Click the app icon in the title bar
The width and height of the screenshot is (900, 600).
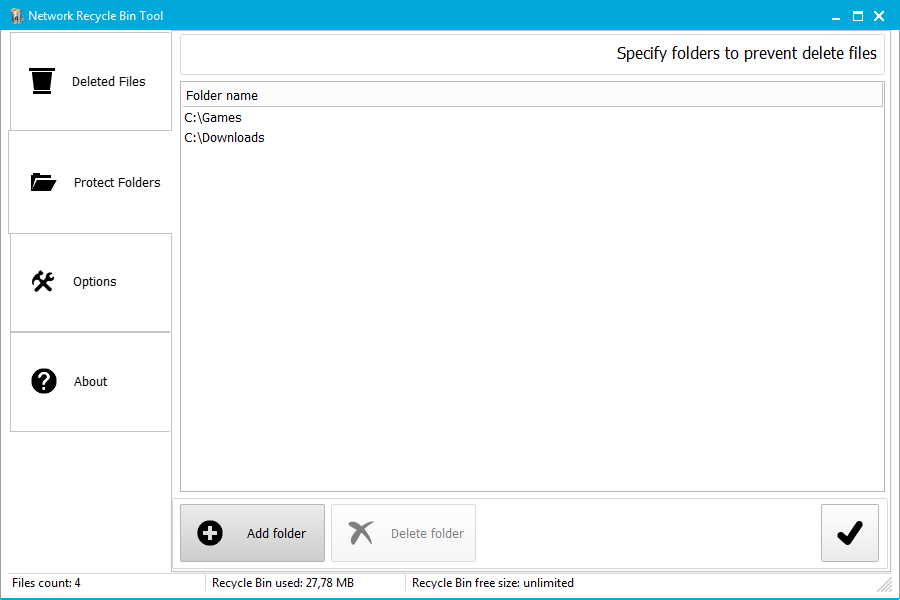17,16
